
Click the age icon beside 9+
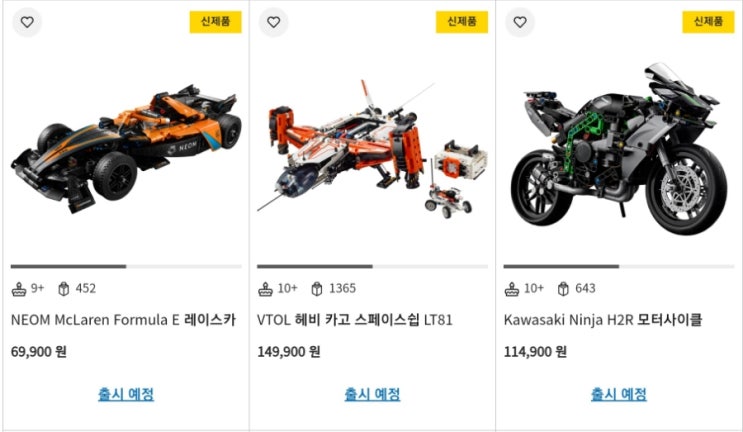(18, 288)
